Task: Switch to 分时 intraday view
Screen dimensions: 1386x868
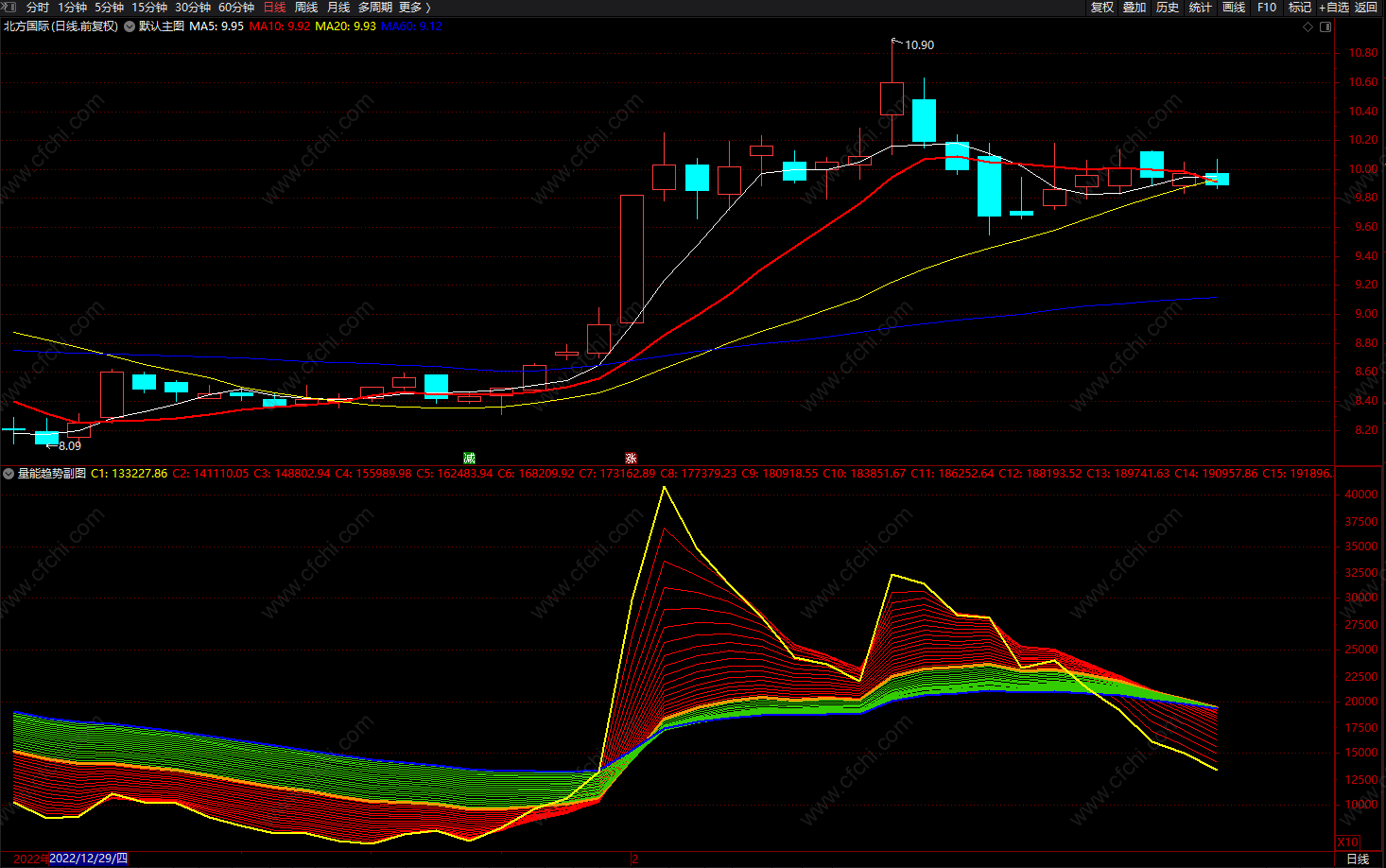Action: (x=38, y=7)
